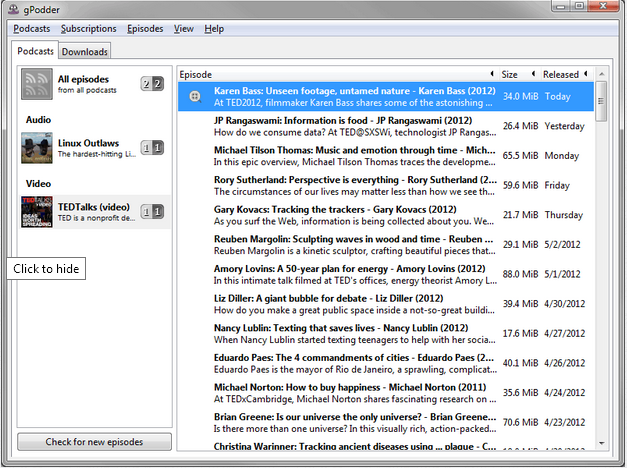Click the Thursday release date
This screenshot has width=627, height=468.
[563, 215]
